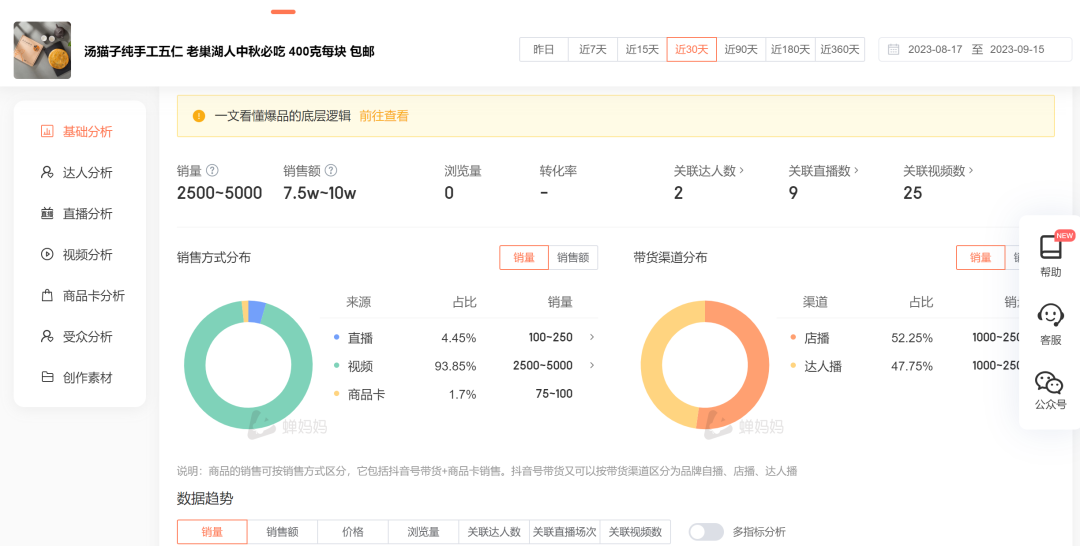Expand the 视频 source row arrow

coord(592,366)
